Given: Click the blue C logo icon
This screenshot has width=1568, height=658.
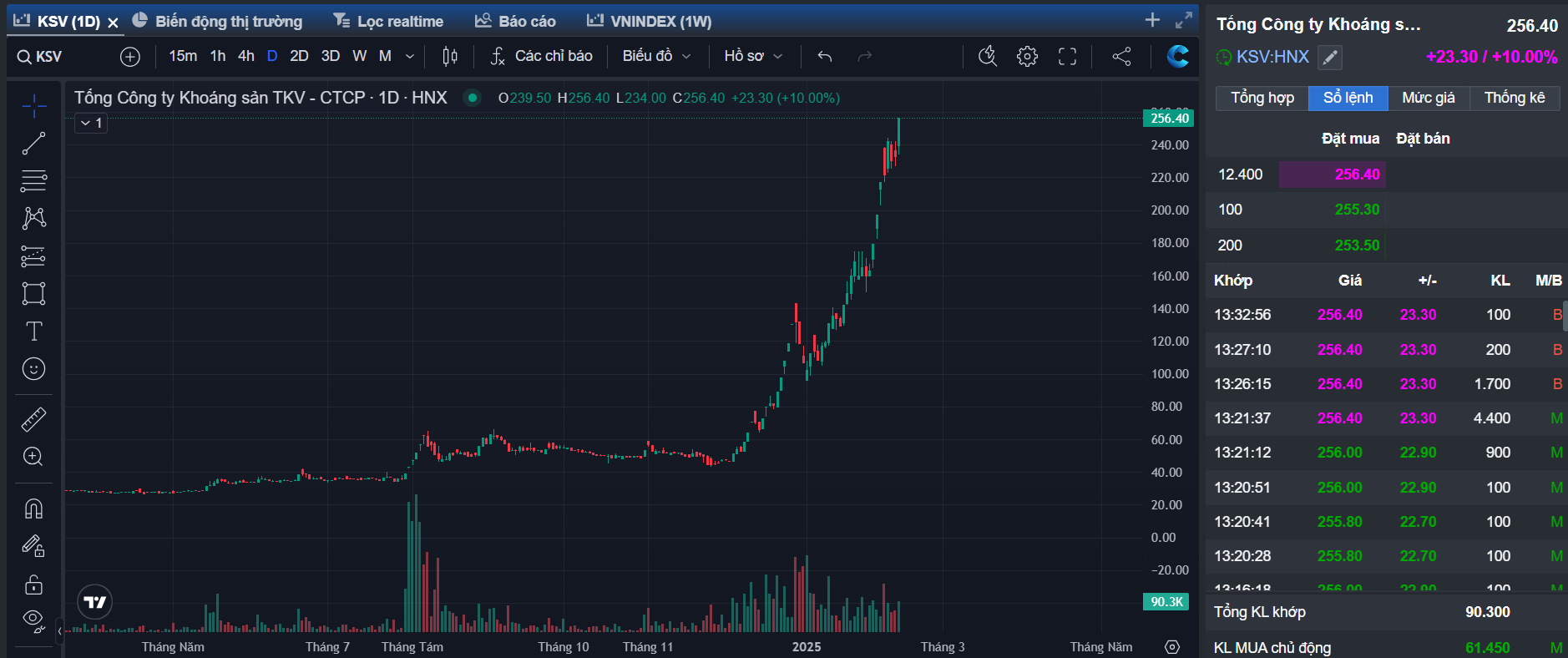Looking at the screenshot, I should pos(1177,56).
